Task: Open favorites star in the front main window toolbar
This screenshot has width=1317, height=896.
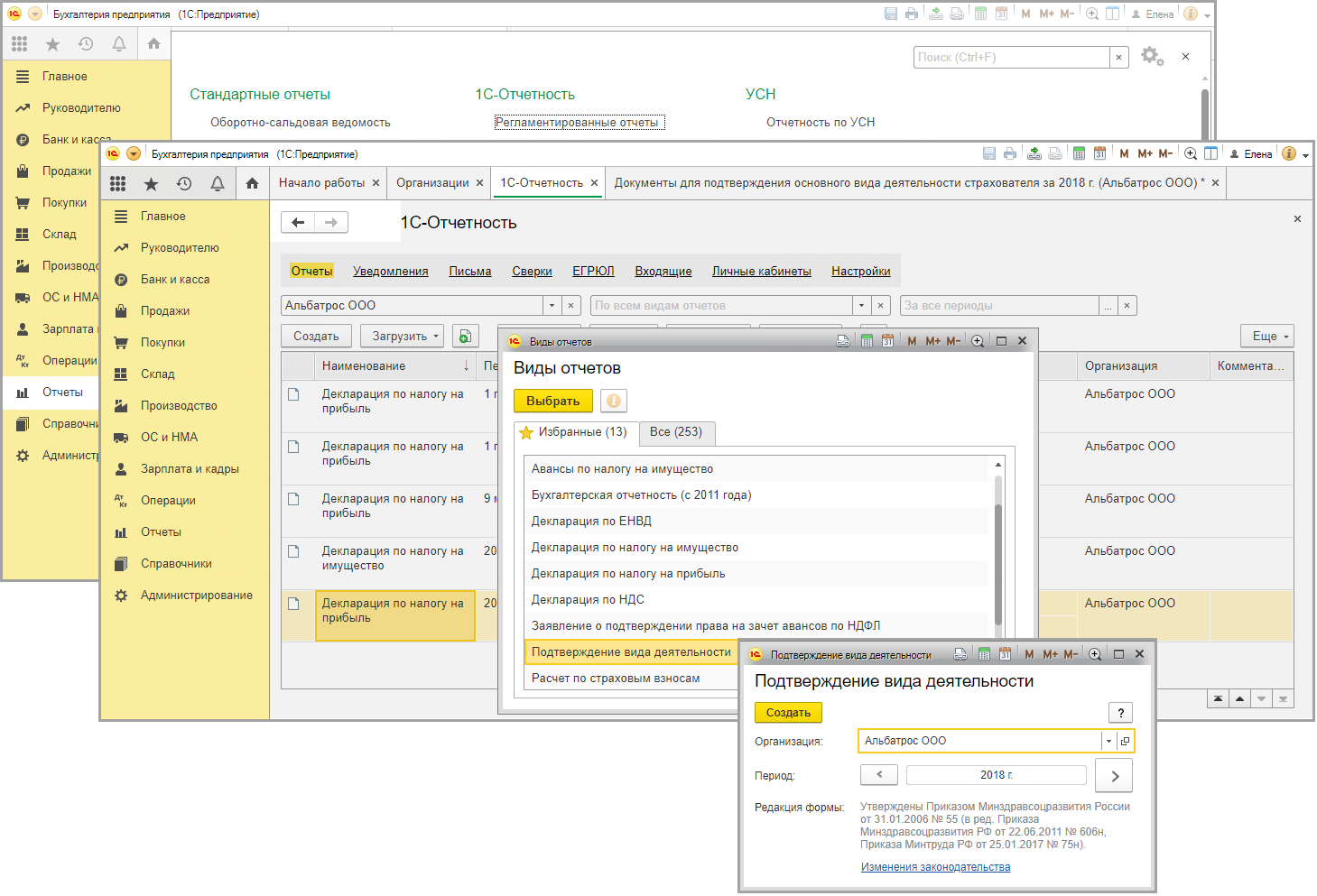Action: point(151,184)
